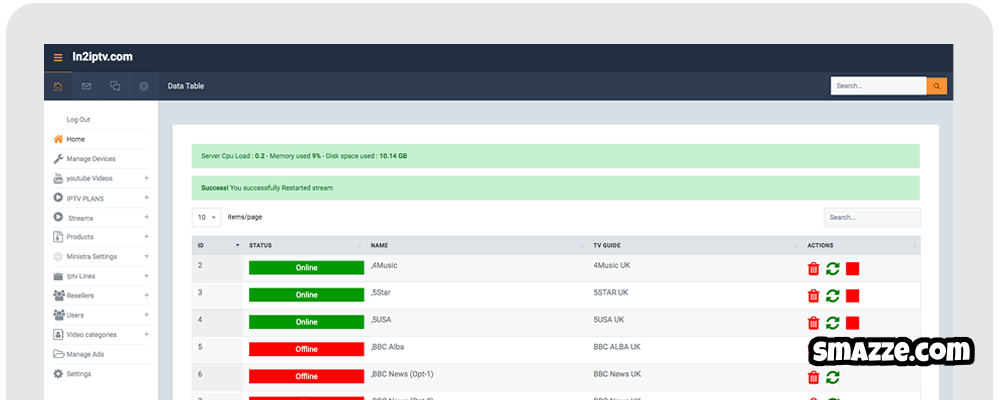Open Iptv Lines menu item
1000x400 pixels.
coord(80,276)
